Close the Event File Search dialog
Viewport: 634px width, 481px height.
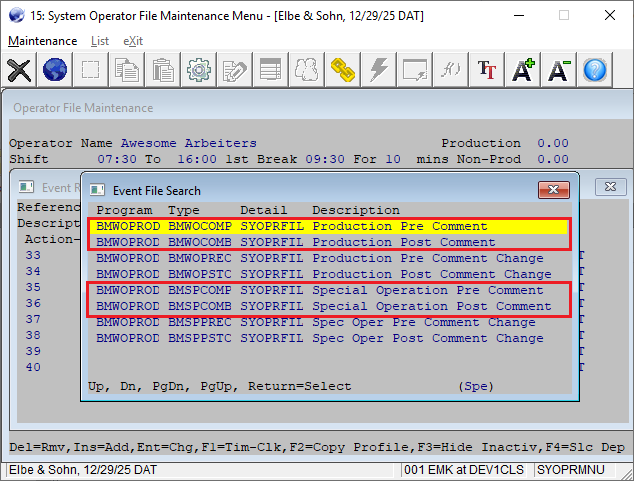point(553,190)
